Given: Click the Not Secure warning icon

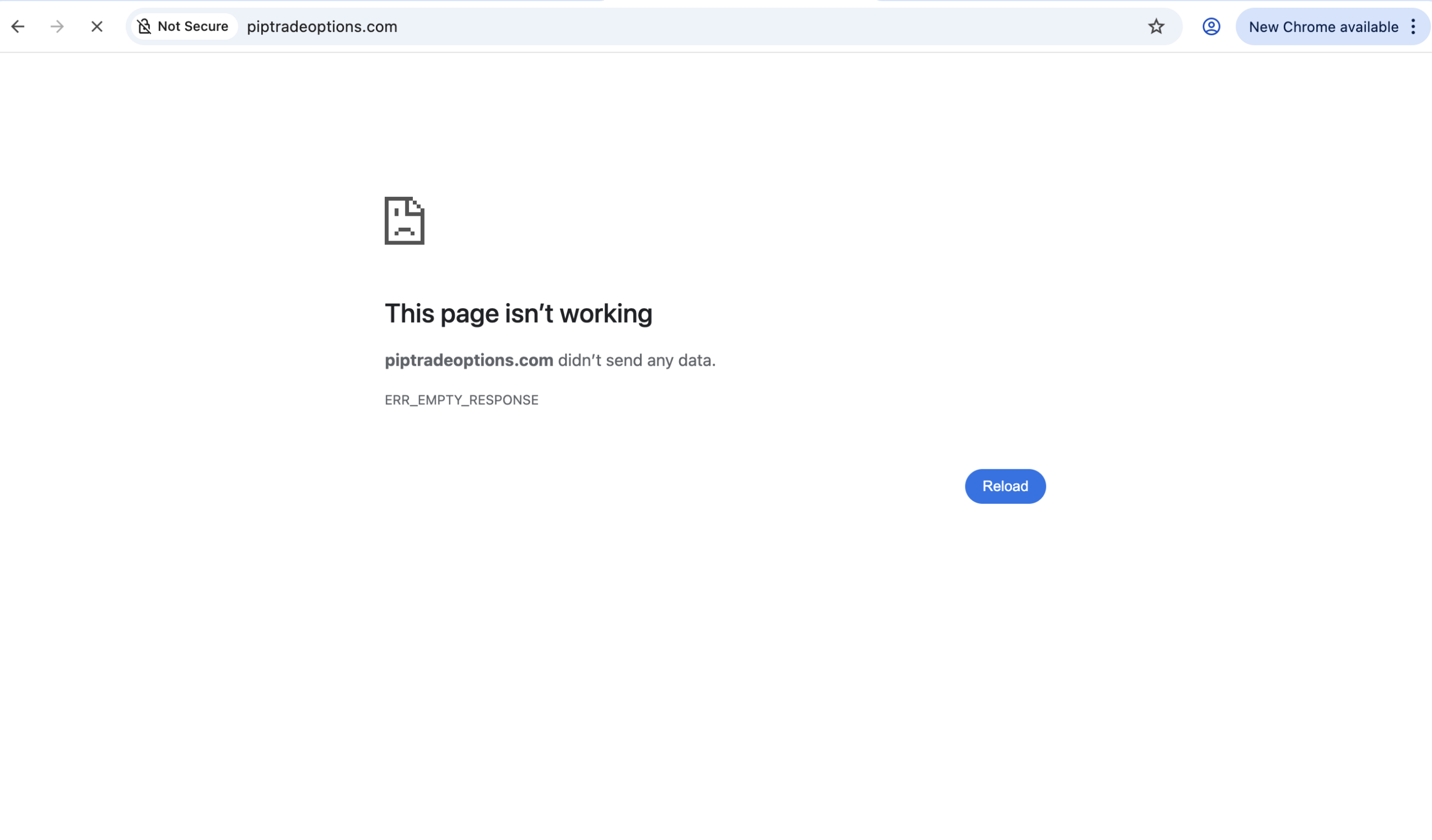Looking at the screenshot, I should 144,26.
